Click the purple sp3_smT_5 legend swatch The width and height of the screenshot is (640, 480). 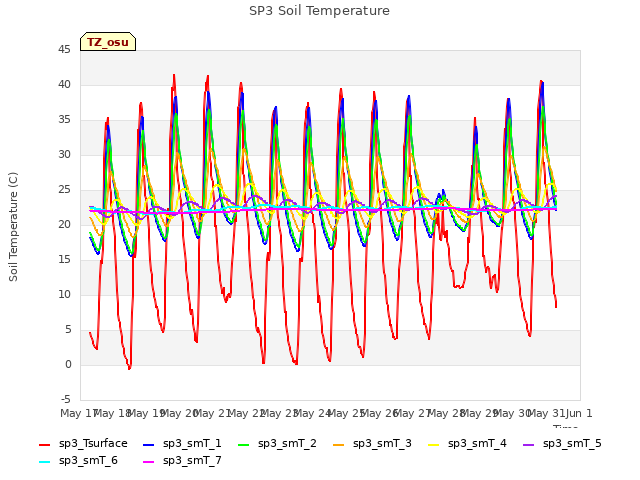(528, 444)
